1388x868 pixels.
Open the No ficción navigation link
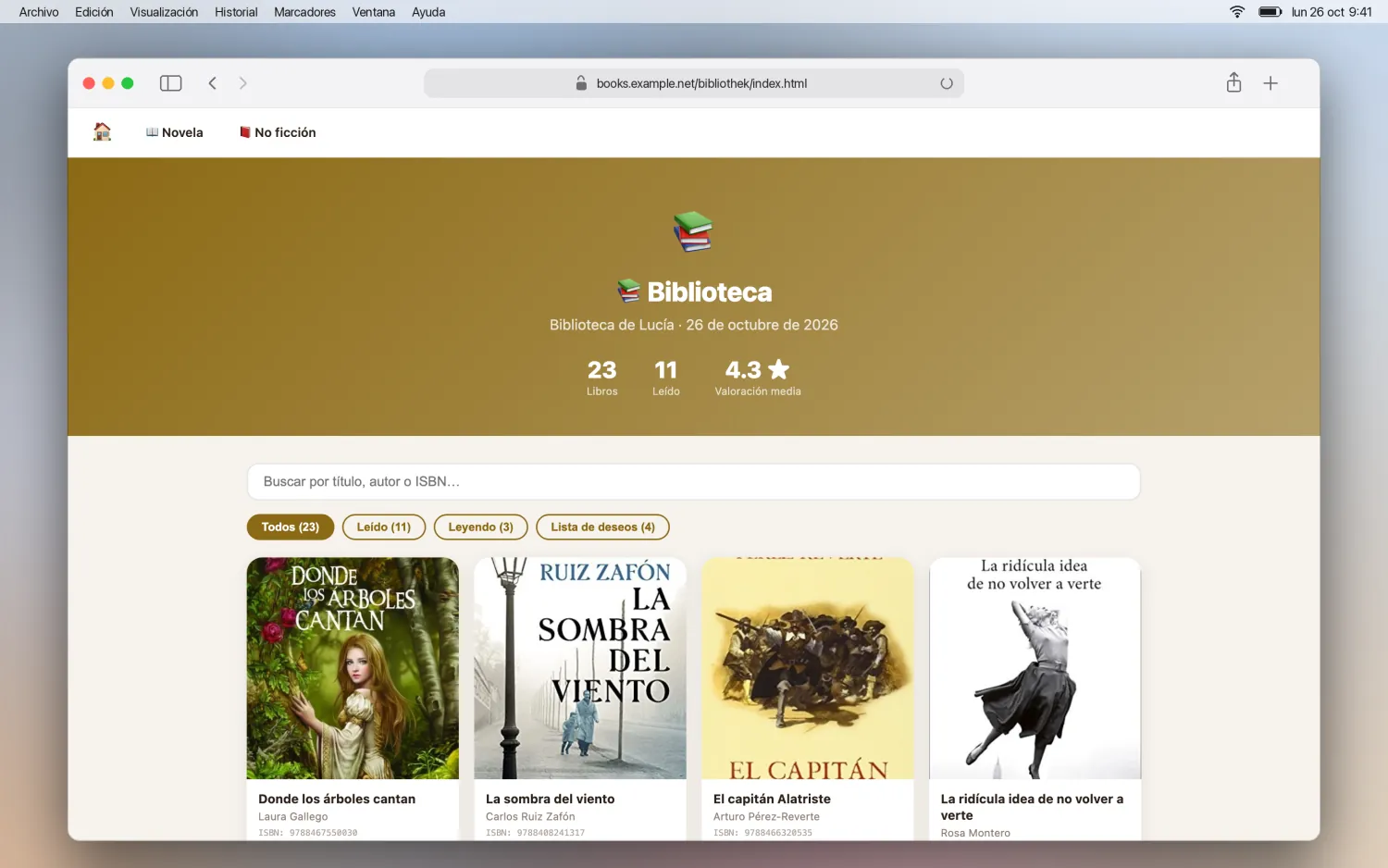278,132
